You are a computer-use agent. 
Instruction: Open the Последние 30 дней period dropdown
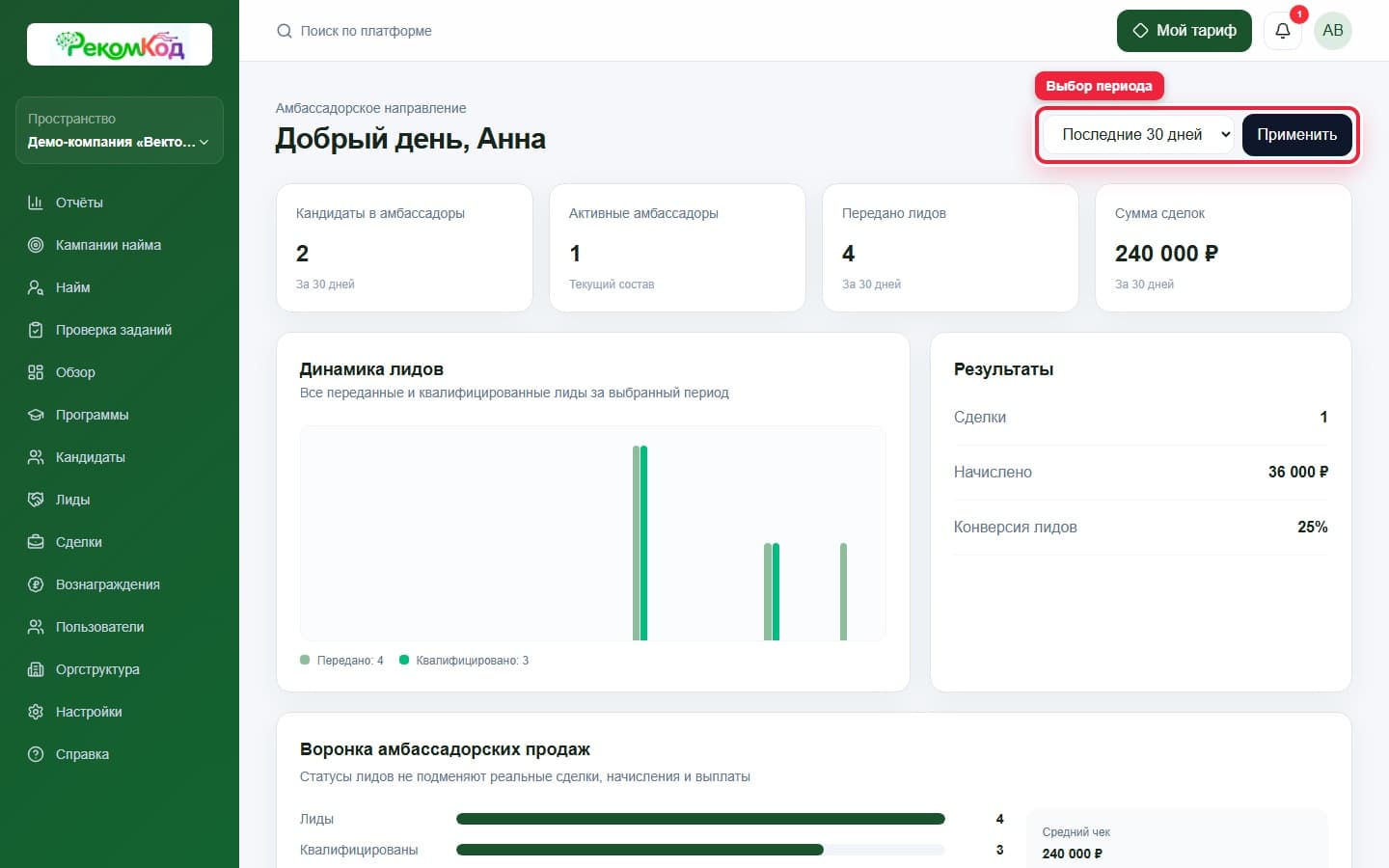1140,135
